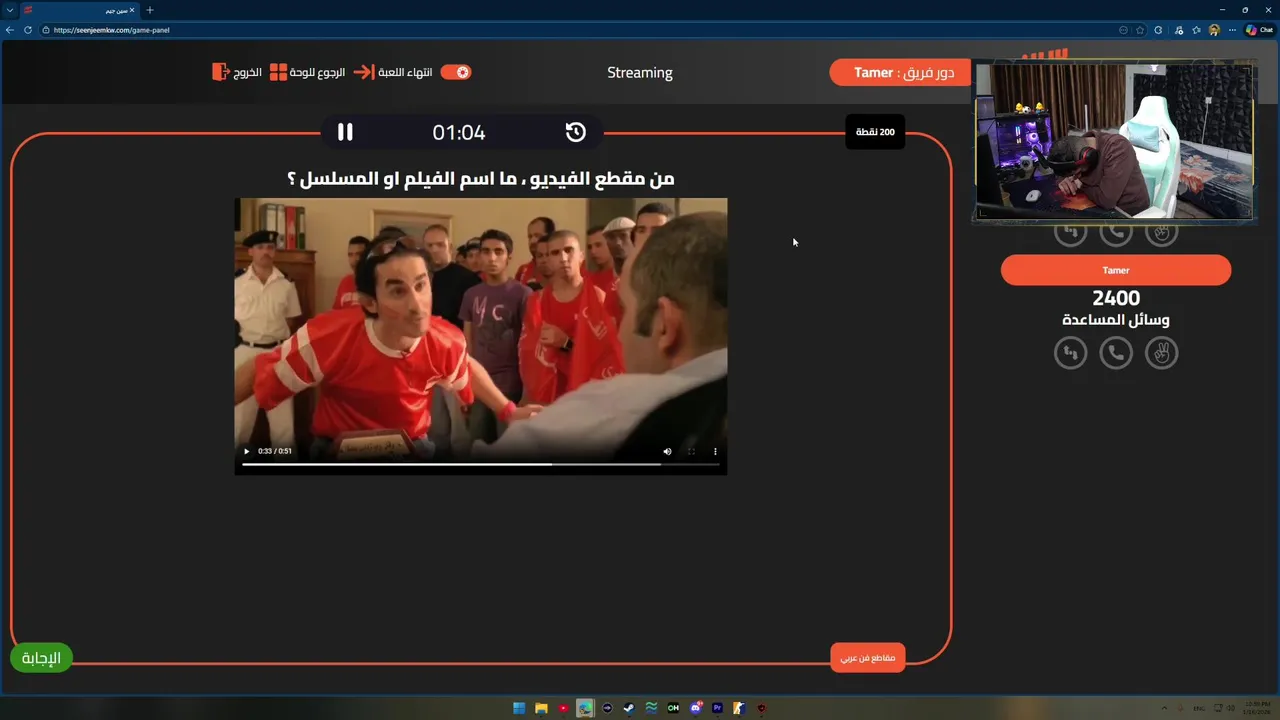Open the red shield app on taskbar
The width and height of the screenshot is (1280, 720).
point(761,708)
